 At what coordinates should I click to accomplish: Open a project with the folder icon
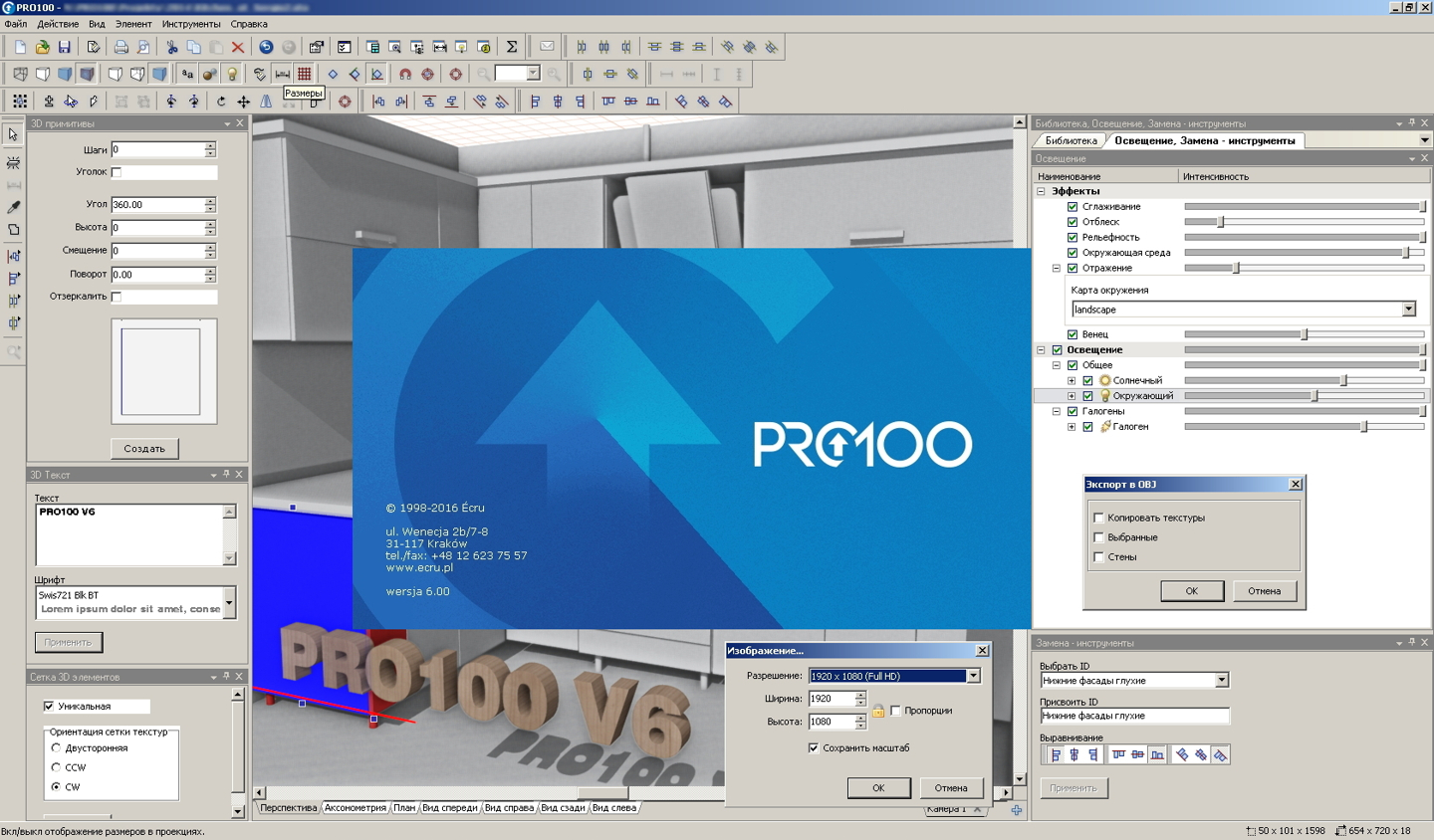tap(42, 47)
